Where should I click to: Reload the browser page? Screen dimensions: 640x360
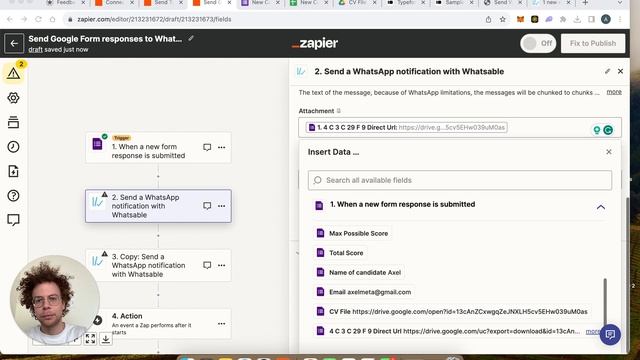pos(38,19)
